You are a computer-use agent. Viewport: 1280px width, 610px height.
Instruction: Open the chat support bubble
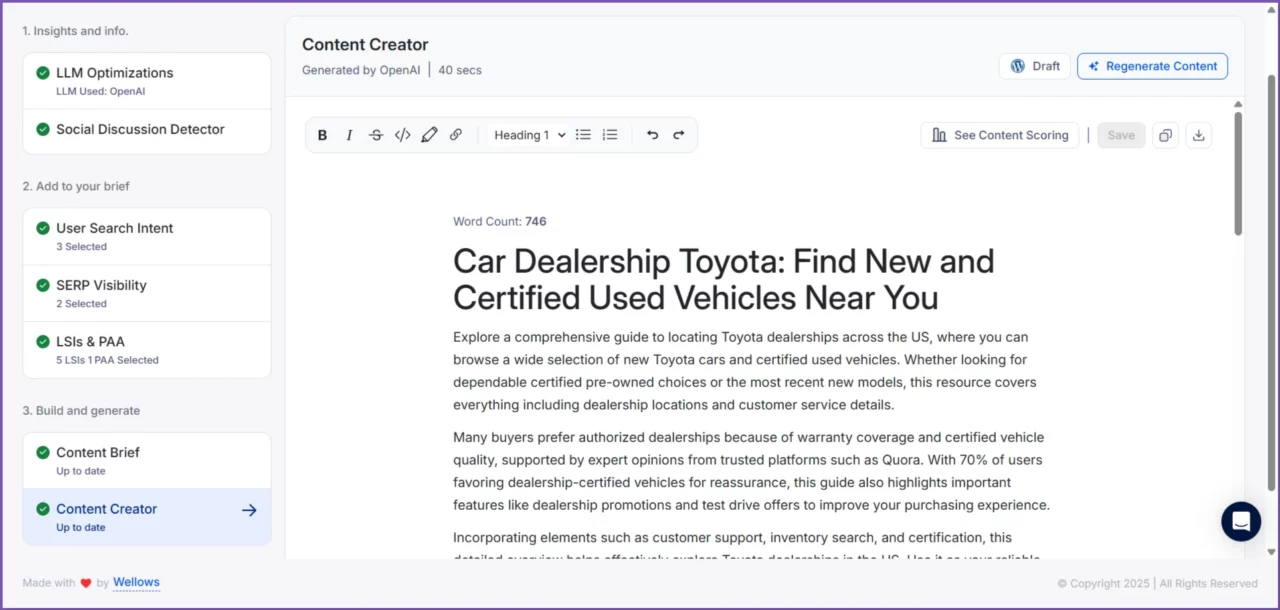1241,521
